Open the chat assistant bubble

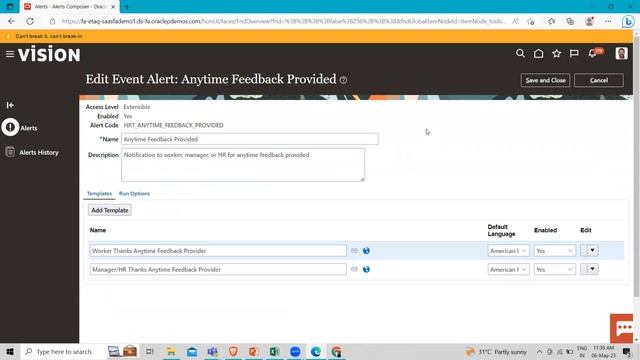(622, 328)
